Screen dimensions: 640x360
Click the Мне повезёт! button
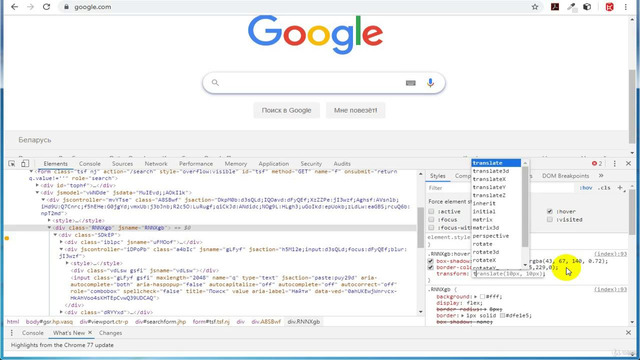point(356,110)
